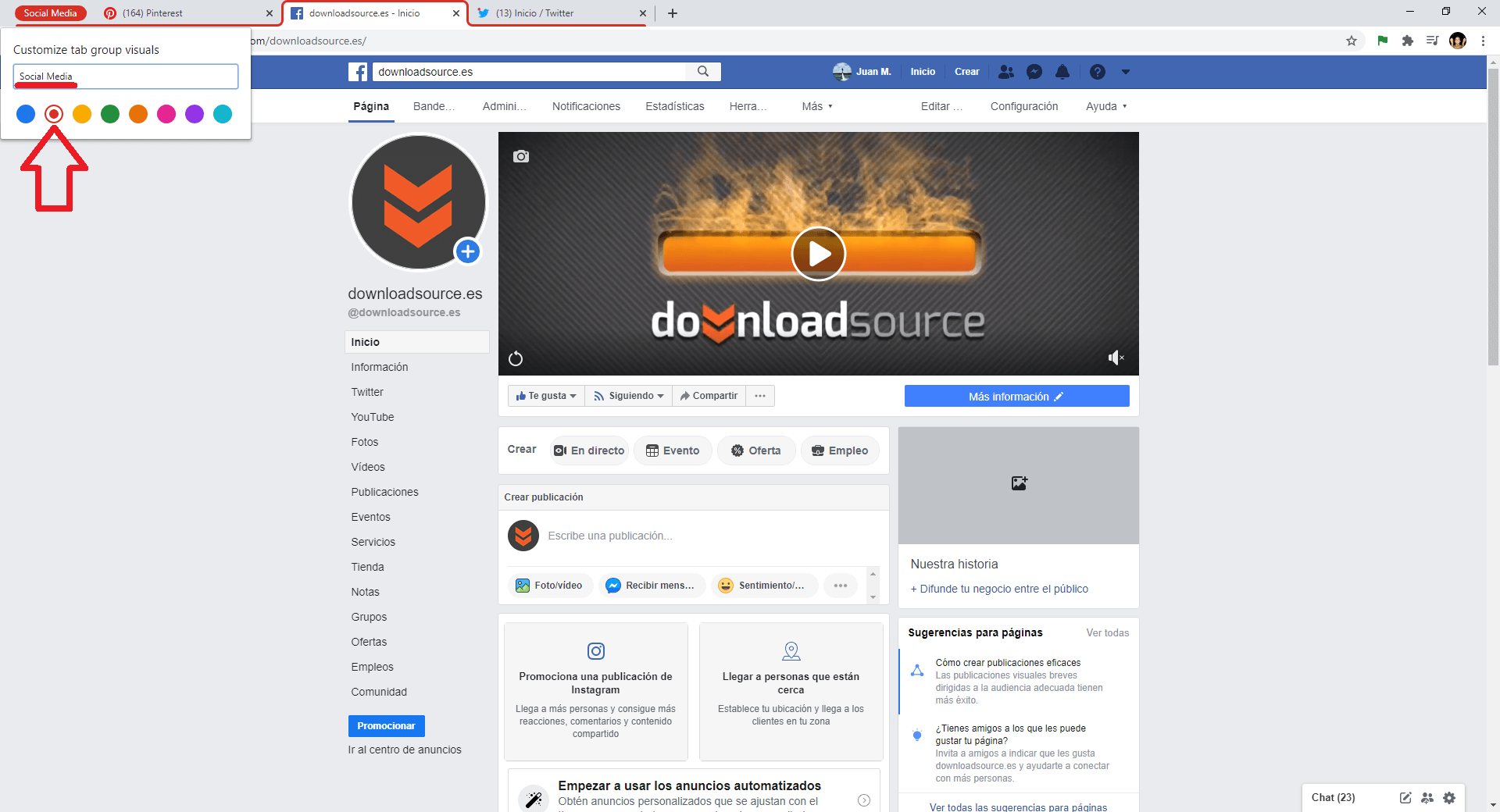Open a new browser tab
The height and width of the screenshot is (812, 1500).
tap(673, 13)
